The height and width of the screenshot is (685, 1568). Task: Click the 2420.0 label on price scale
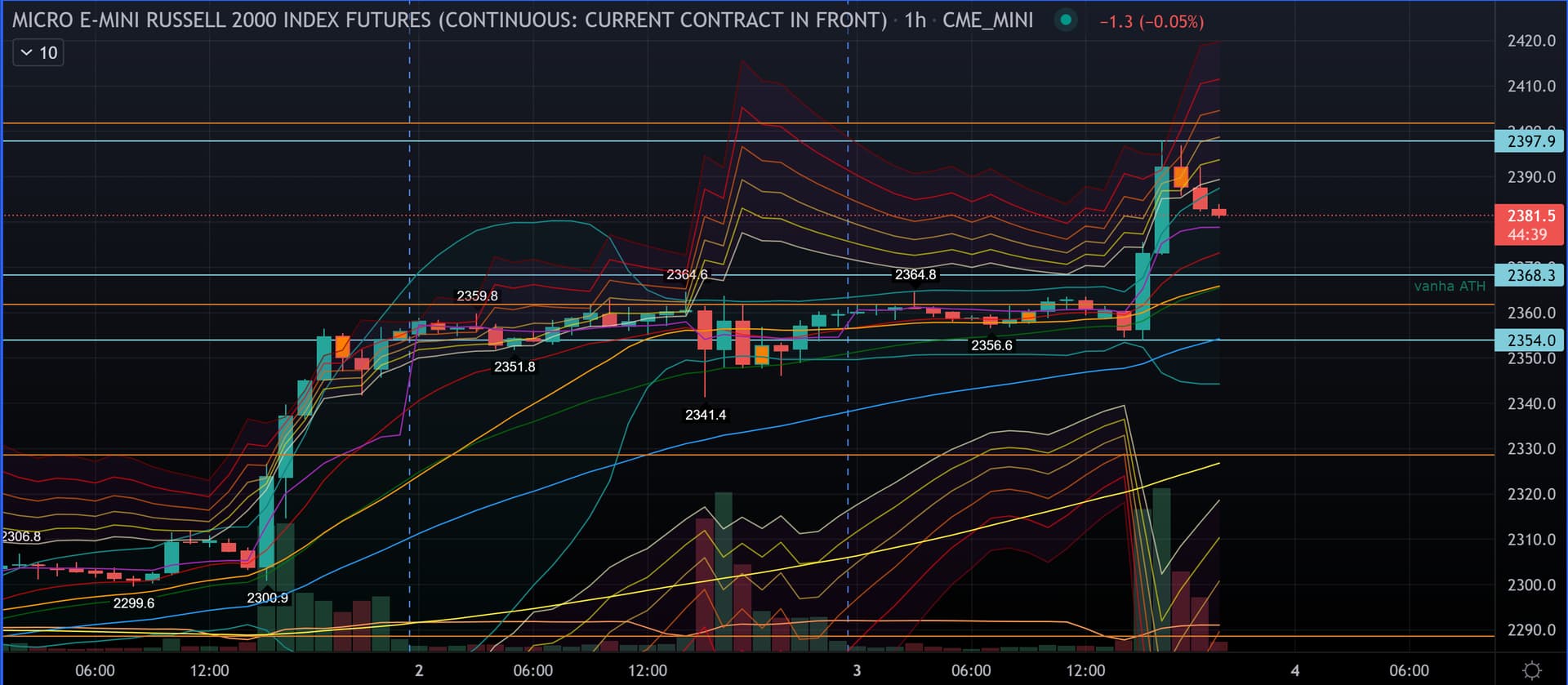tap(1531, 41)
